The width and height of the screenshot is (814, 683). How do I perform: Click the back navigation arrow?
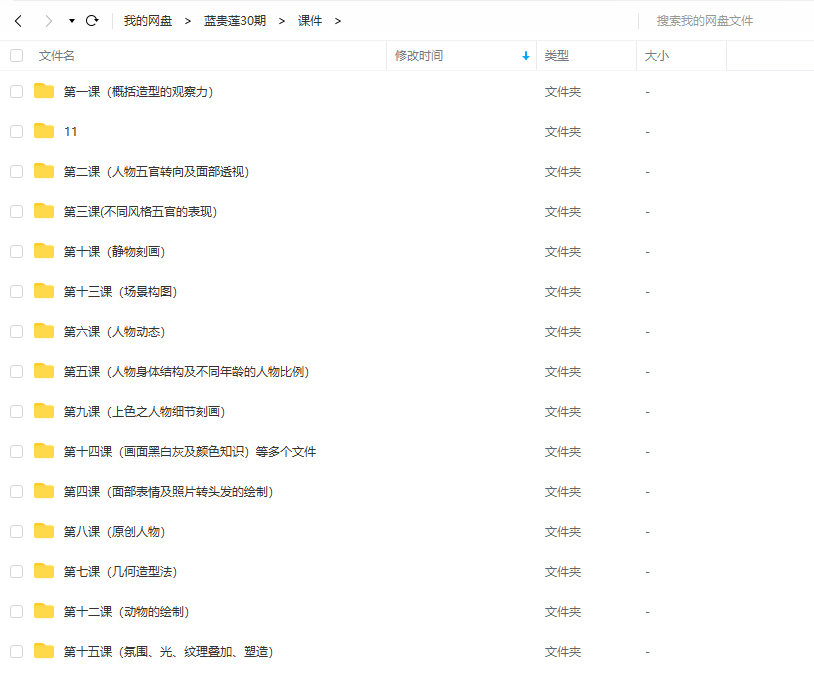[x=18, y=20]
